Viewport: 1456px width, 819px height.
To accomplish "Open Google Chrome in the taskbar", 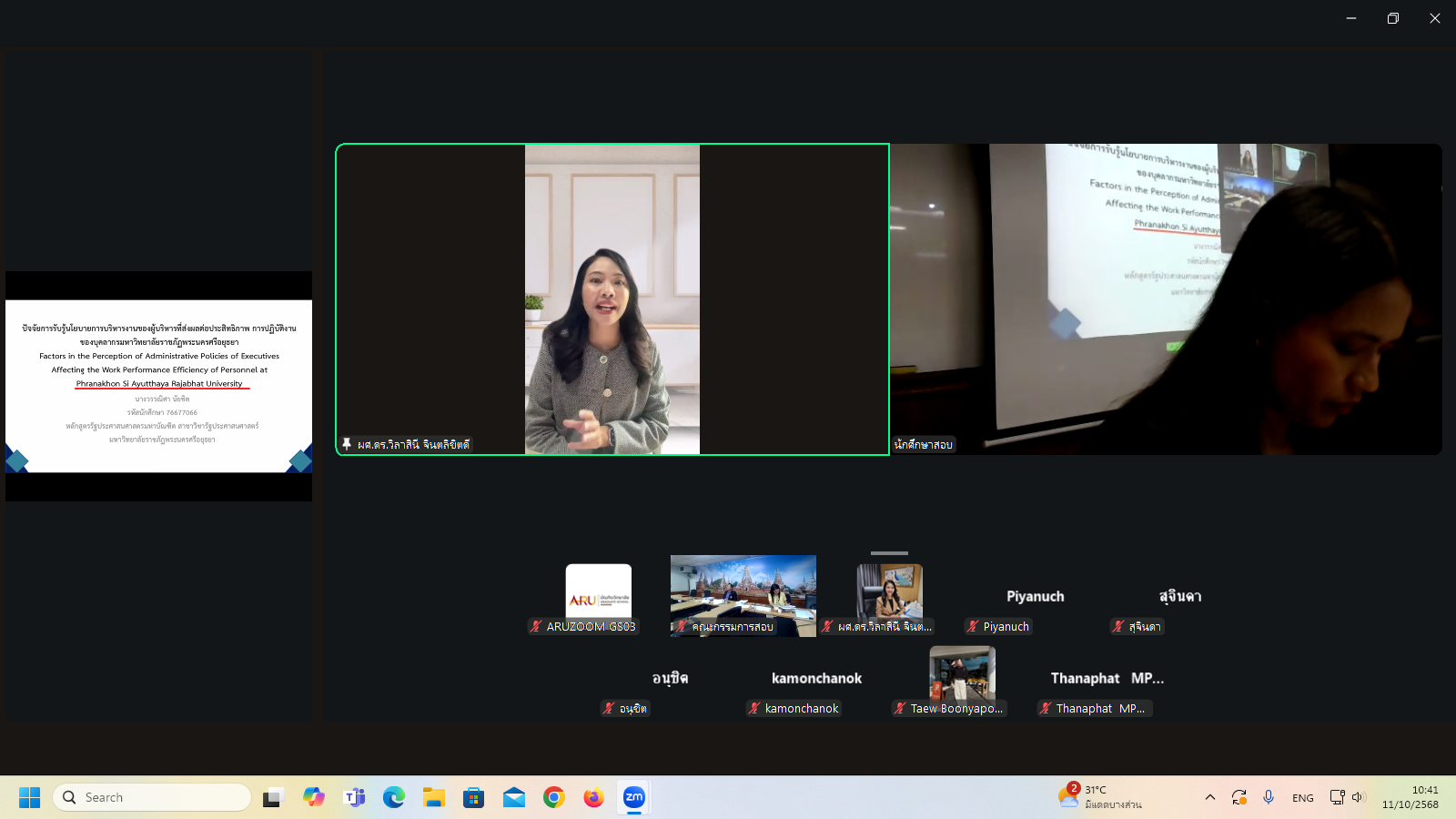I will 553,797.
